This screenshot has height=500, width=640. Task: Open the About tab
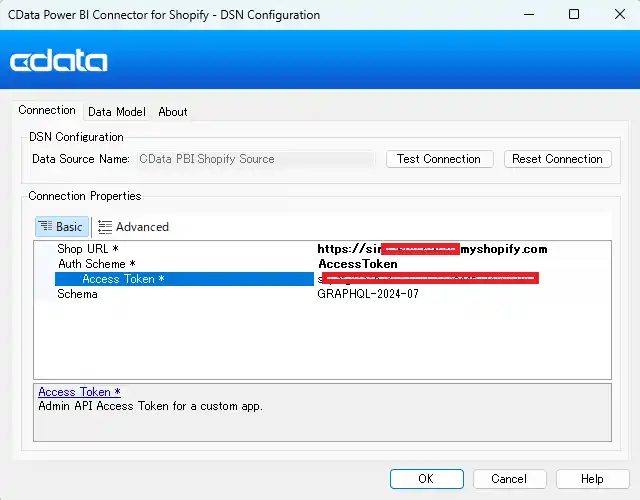pos(173,112)
